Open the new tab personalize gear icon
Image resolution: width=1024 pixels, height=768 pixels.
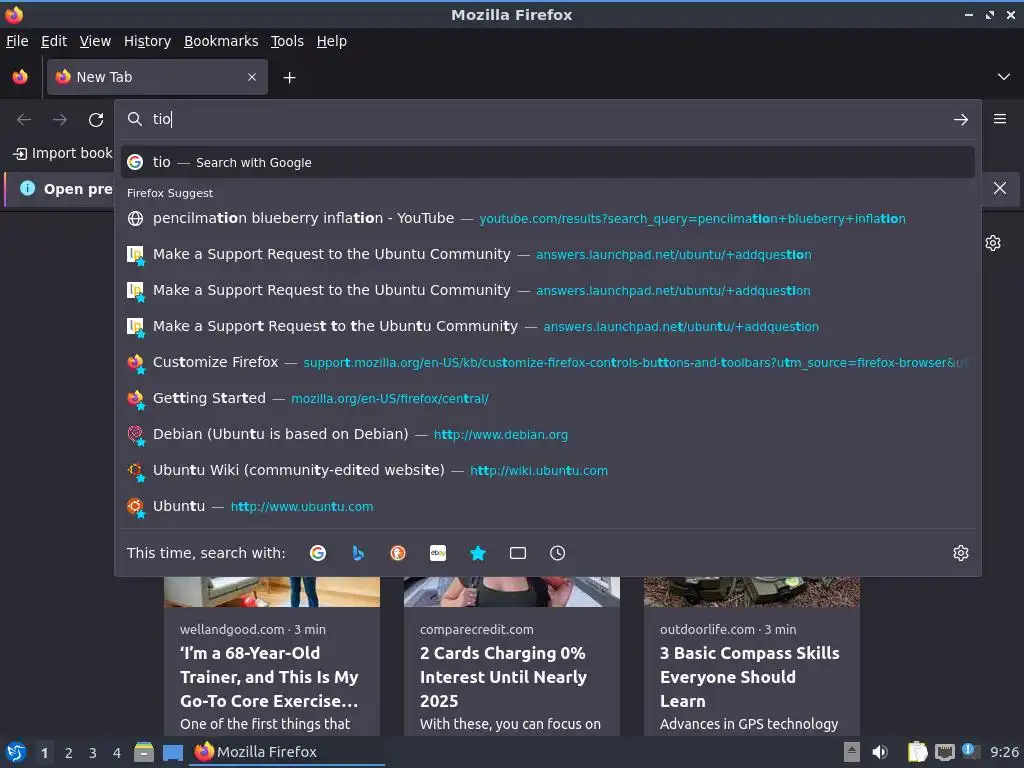993,243
